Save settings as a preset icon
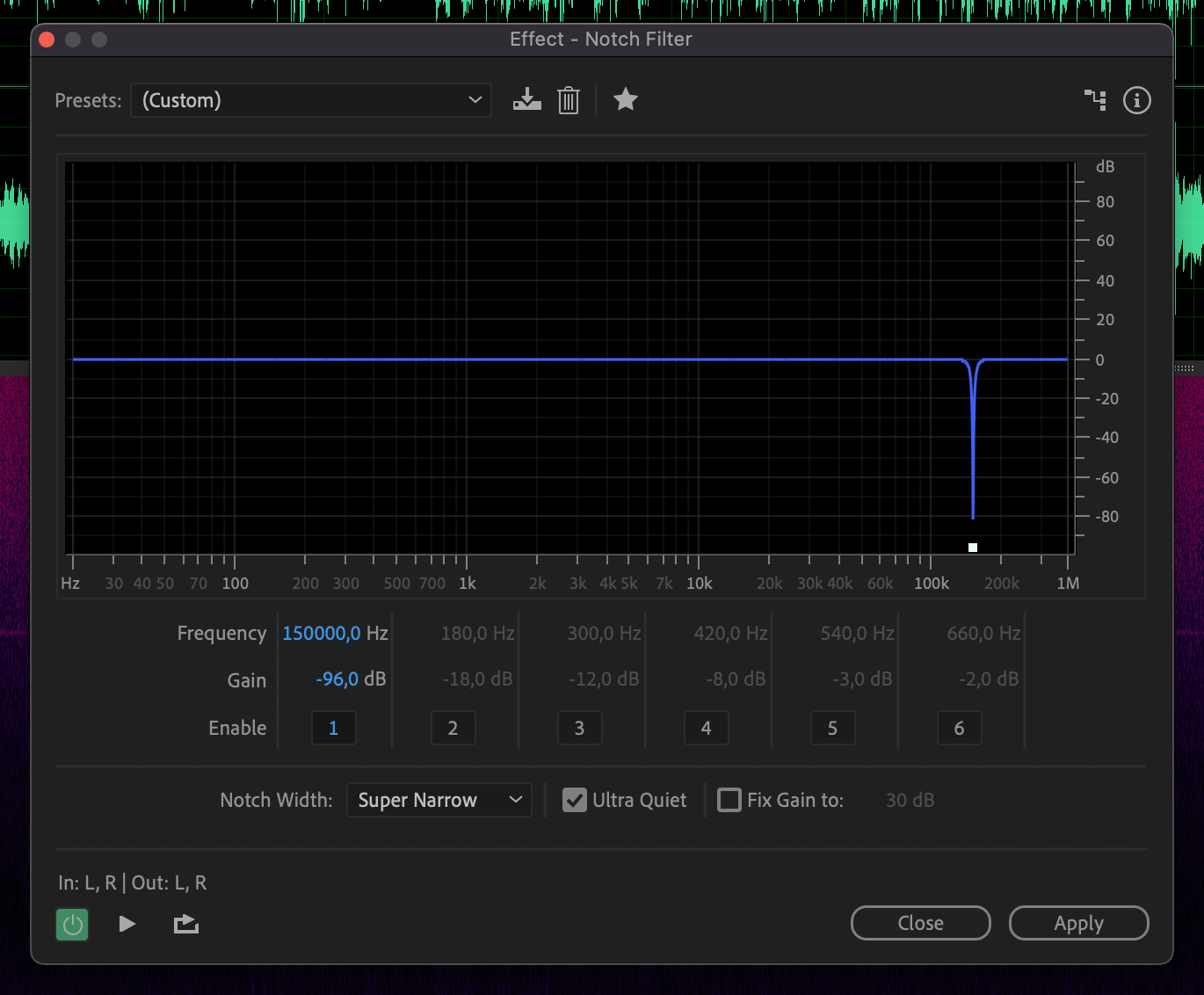 tap(527, 100)
